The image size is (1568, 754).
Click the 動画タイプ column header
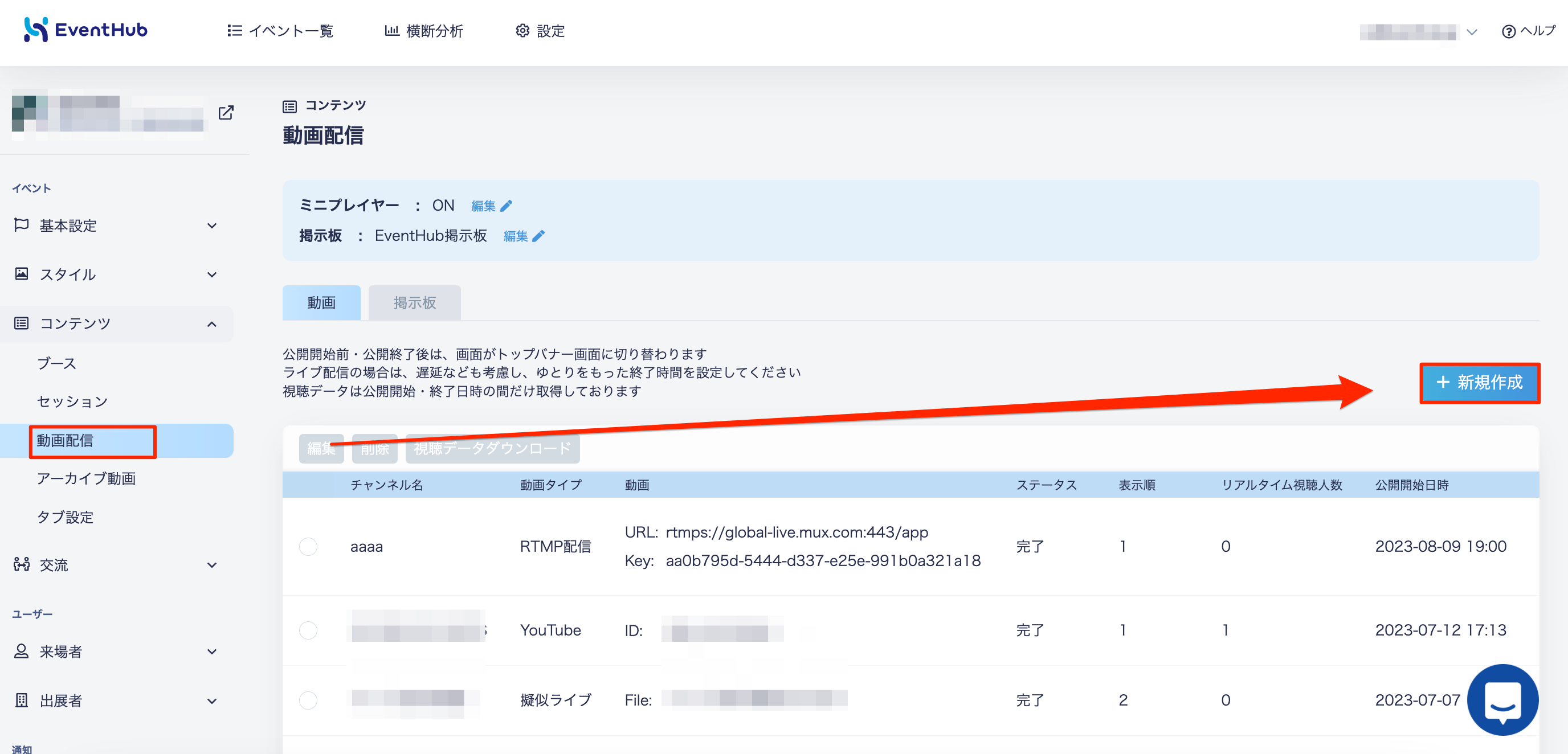pyautogui.click(x=551, y=485)
